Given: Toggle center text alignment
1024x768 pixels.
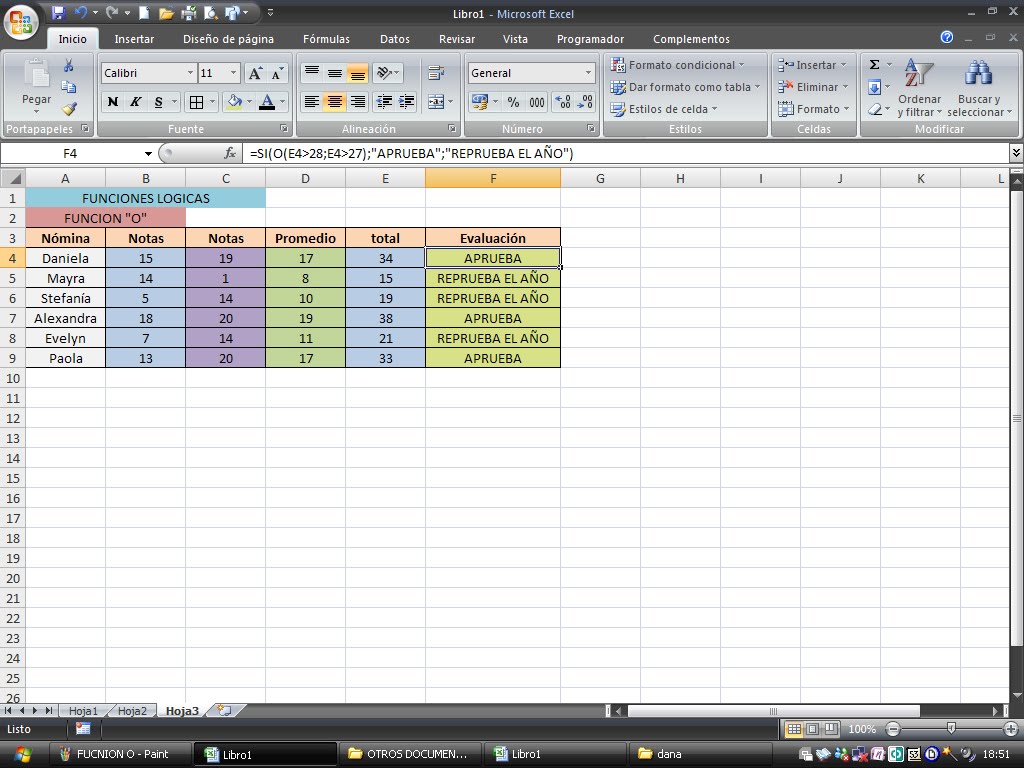Looking at the screenshot, I should [333, 103].
